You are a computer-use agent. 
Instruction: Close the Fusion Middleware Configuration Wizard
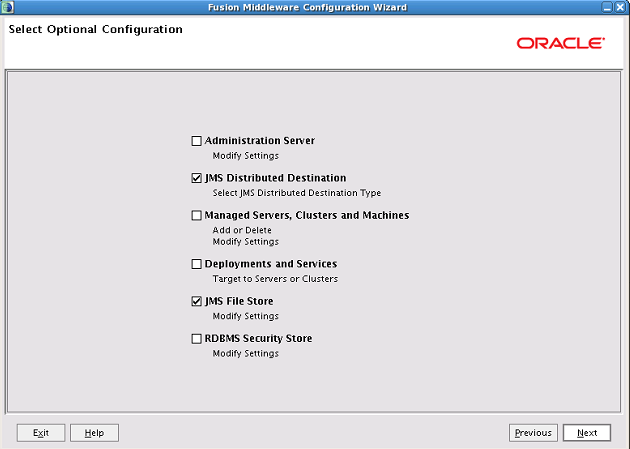tap(621, 7)
